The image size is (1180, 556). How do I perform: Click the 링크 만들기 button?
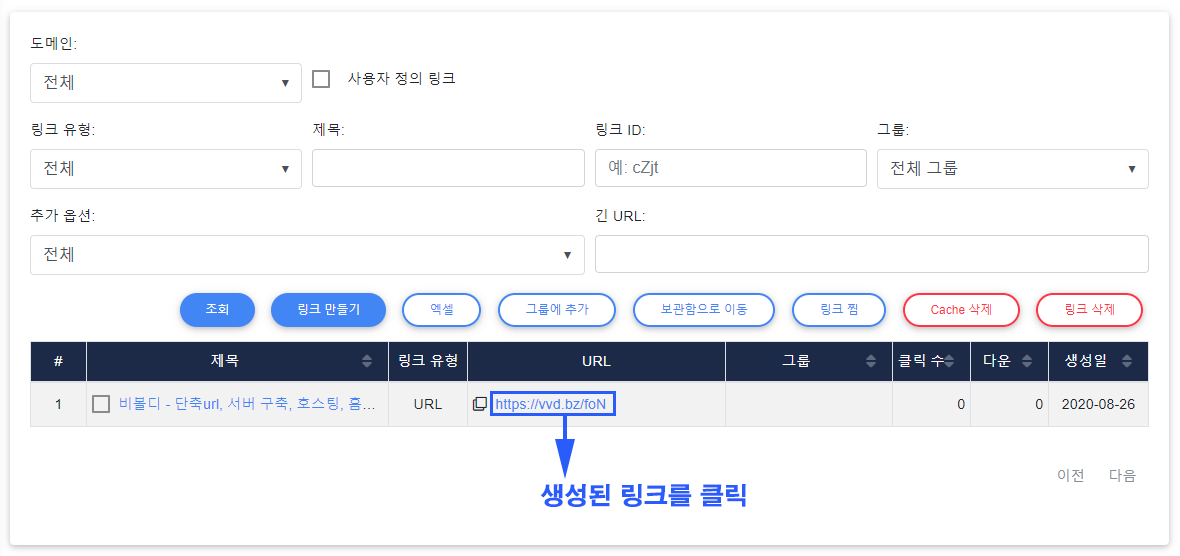[328, 309]
